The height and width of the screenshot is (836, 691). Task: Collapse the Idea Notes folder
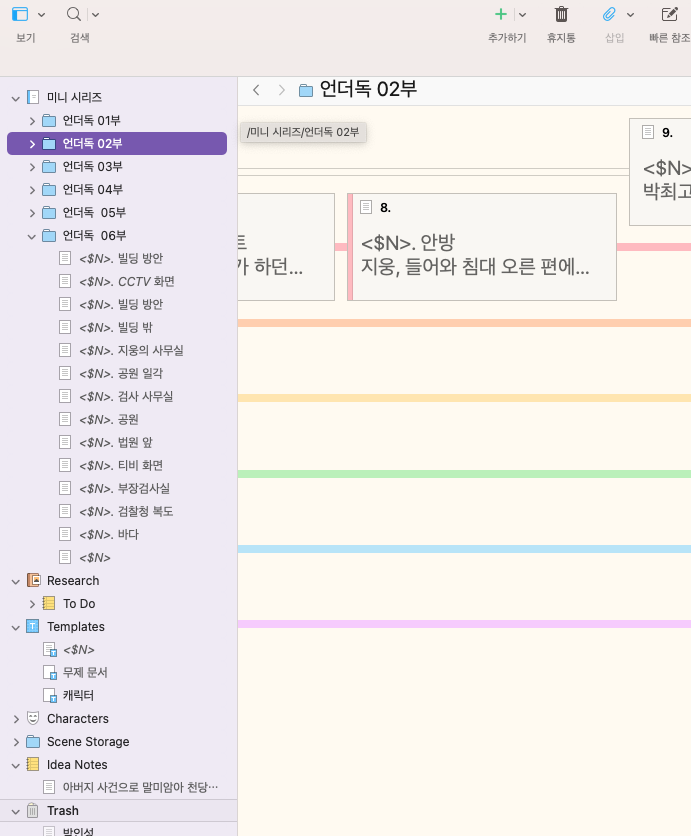pyautogui.click(x=16, y=766)
